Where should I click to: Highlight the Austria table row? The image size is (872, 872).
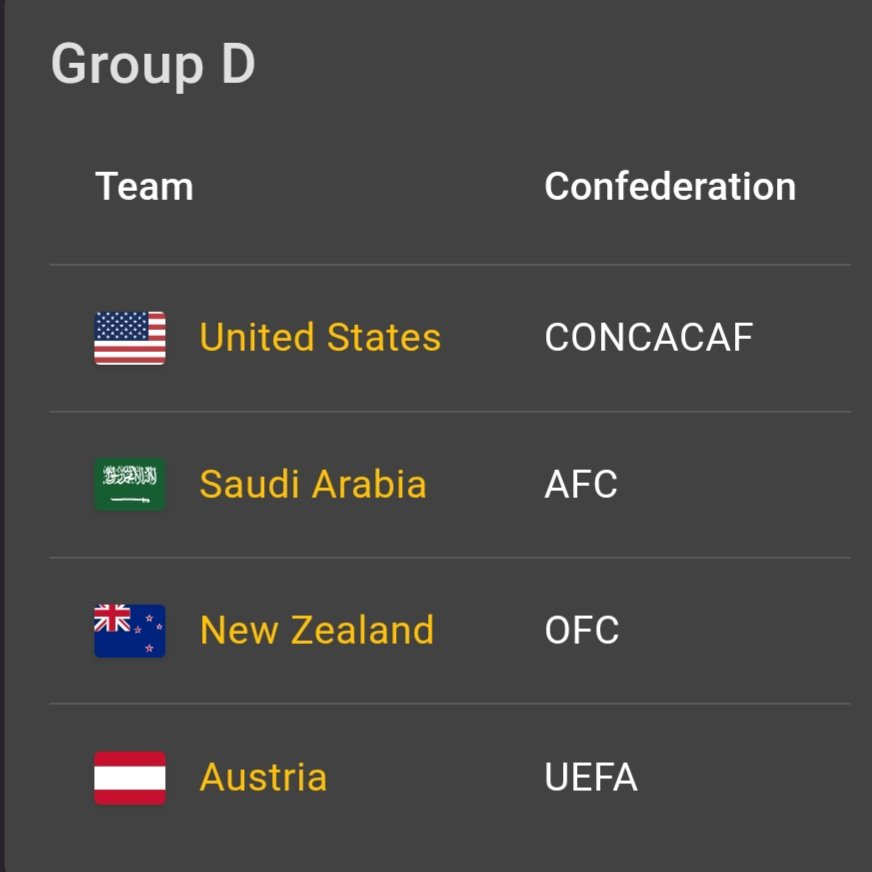pos(450,778)
